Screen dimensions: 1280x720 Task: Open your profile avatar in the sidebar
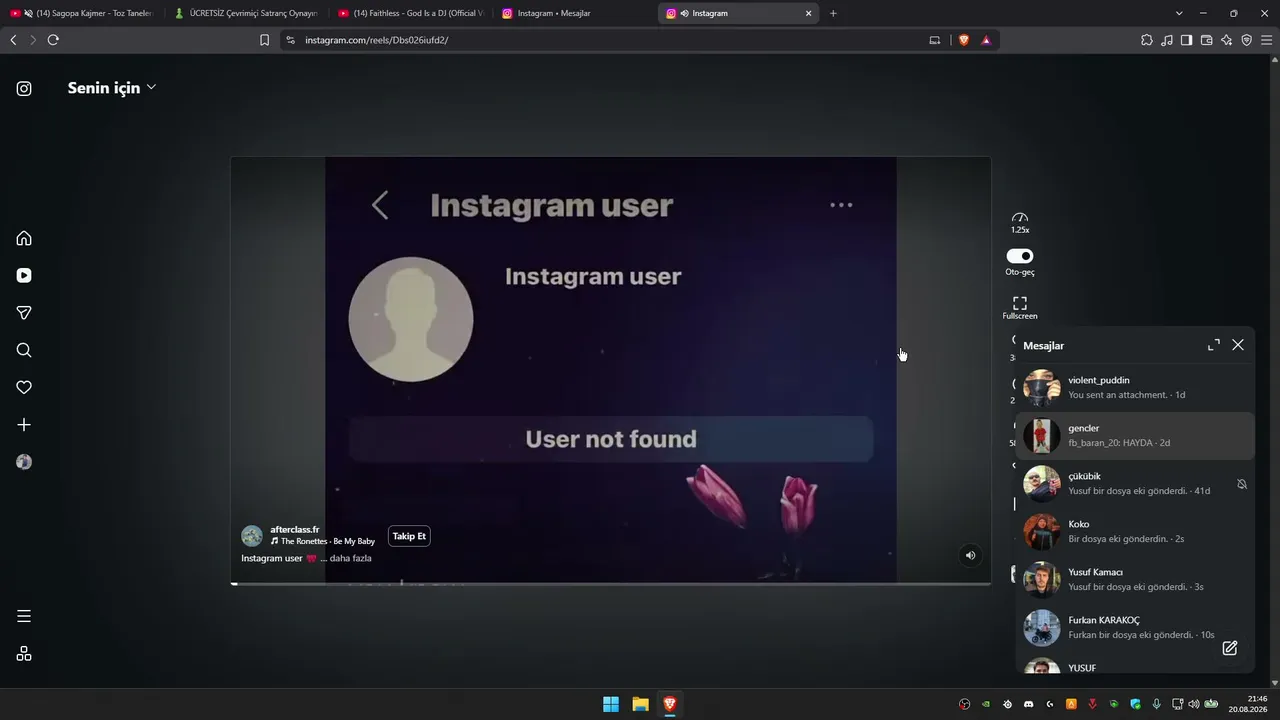(24, 462)
